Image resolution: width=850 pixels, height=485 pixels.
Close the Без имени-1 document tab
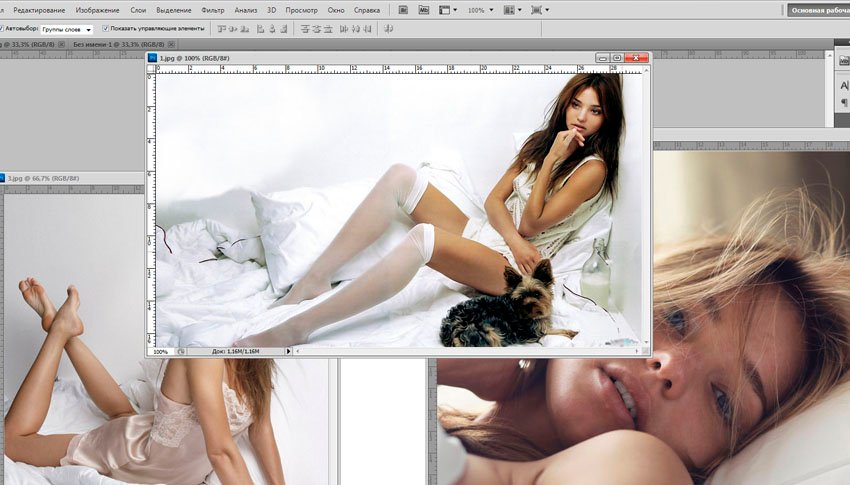click(171, 44)
